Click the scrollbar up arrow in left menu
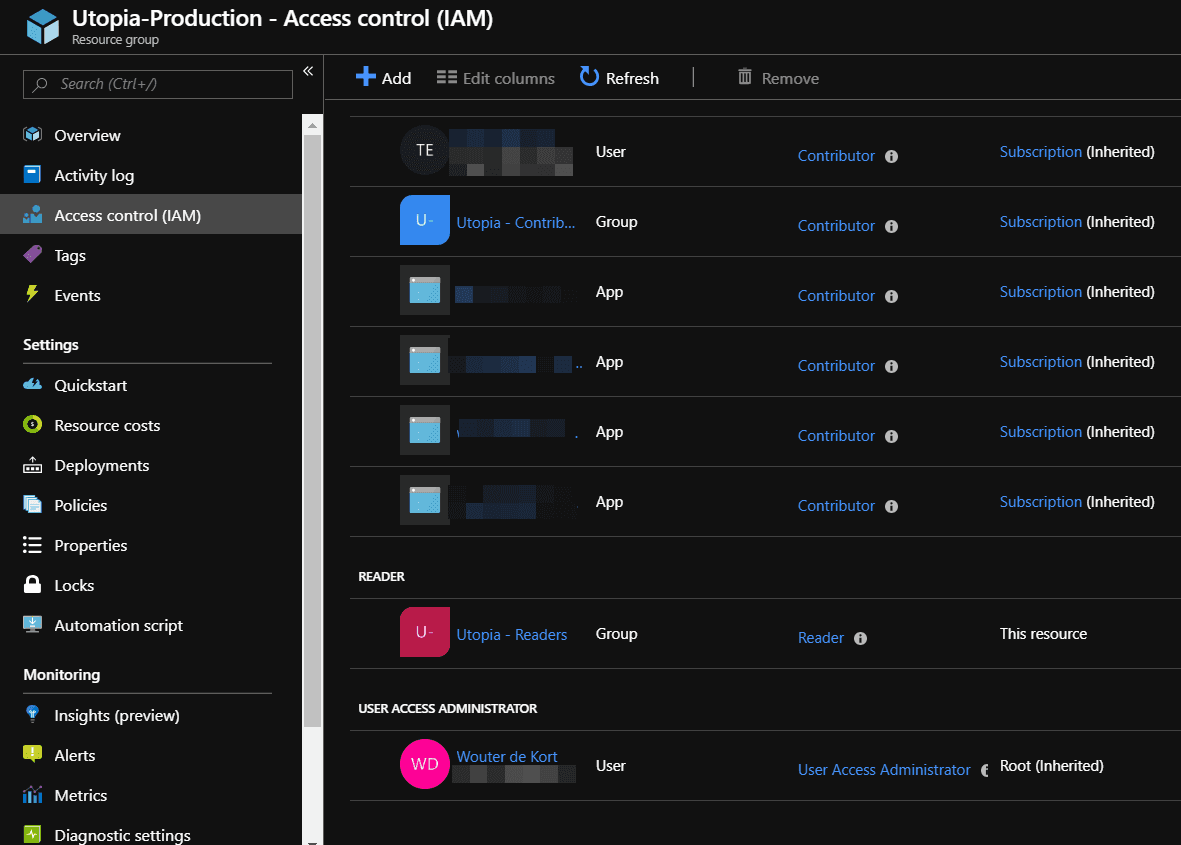The height and width of the screenshot is (845, 1181). (312, 125)
